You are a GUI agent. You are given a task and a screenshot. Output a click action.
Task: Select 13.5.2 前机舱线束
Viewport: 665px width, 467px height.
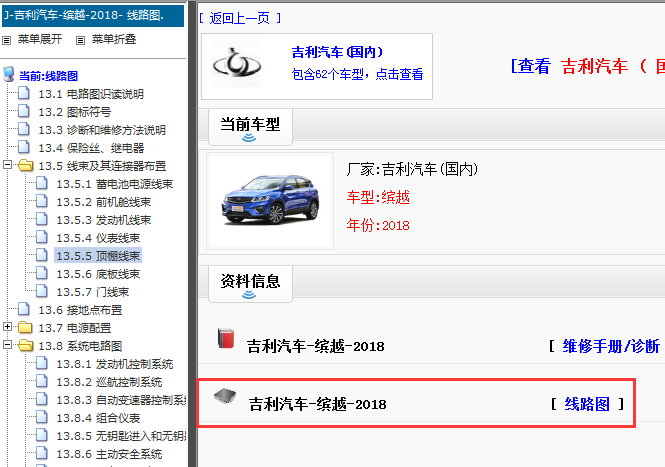(103, 202)
